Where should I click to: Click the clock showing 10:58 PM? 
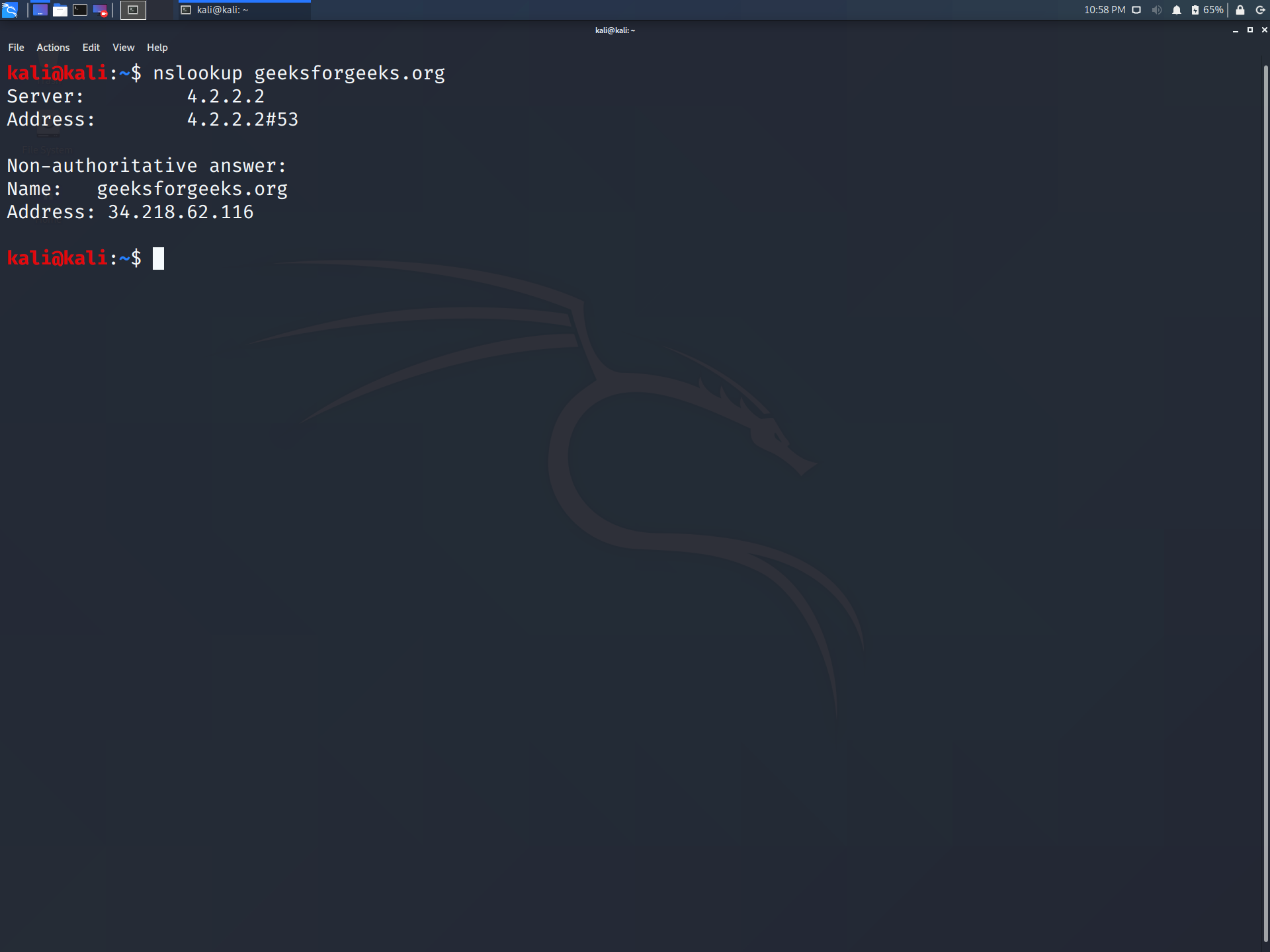click(1100, 10)
